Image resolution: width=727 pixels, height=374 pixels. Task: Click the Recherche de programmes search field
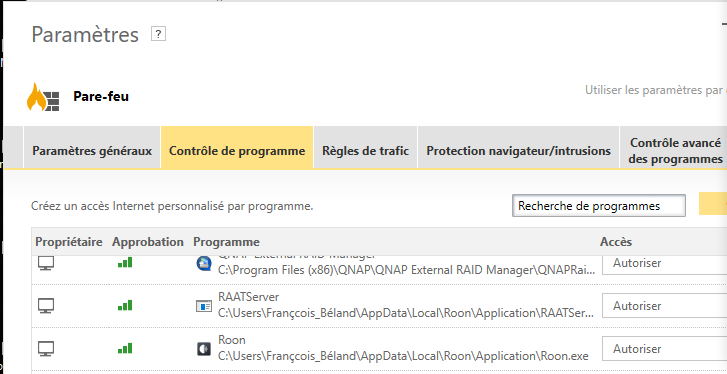coord(599,206)
